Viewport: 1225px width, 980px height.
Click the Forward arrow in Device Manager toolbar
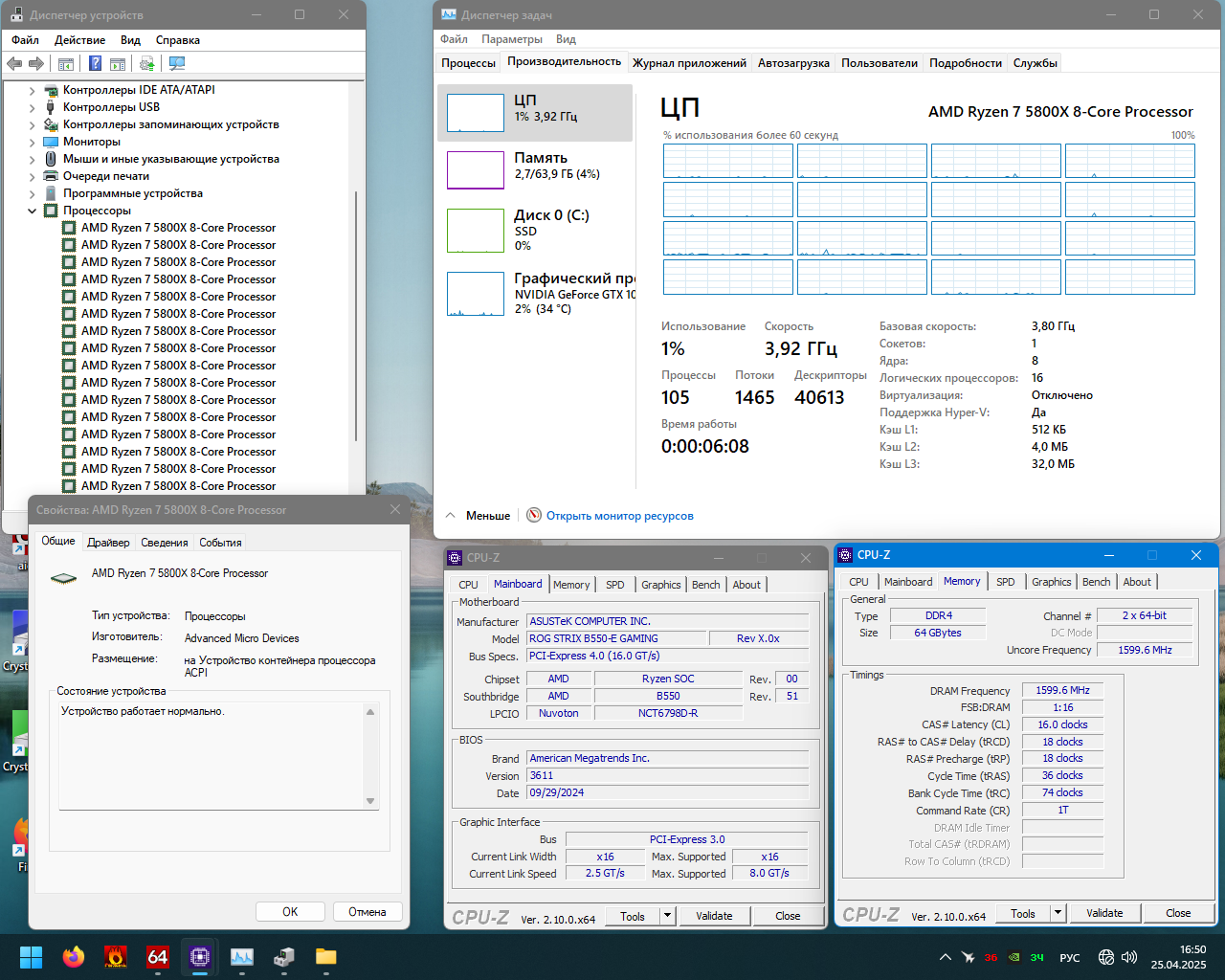pos(36,63)
